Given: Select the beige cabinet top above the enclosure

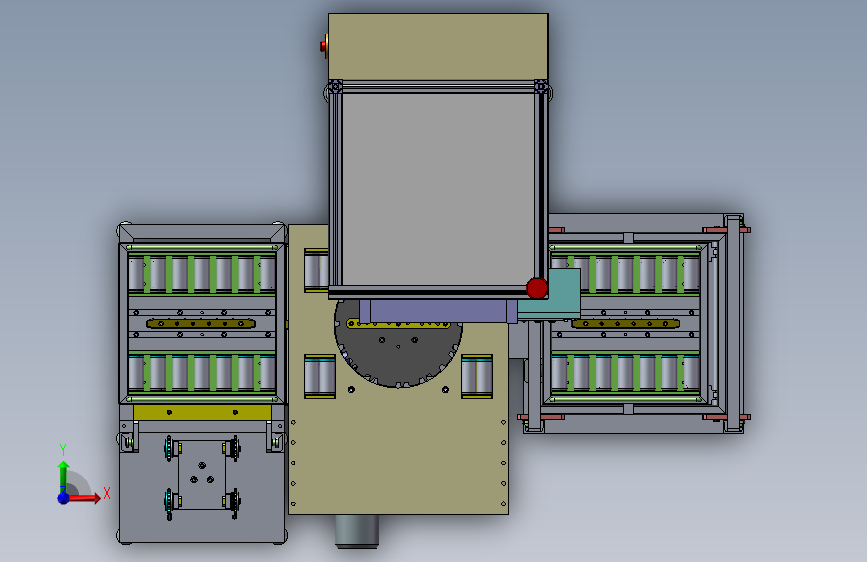Looking at the screenshot, I should 438,47.
